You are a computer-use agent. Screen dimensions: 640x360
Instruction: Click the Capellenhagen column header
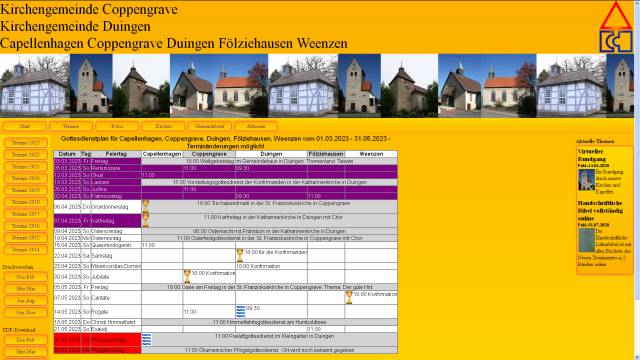click(162, 154)
